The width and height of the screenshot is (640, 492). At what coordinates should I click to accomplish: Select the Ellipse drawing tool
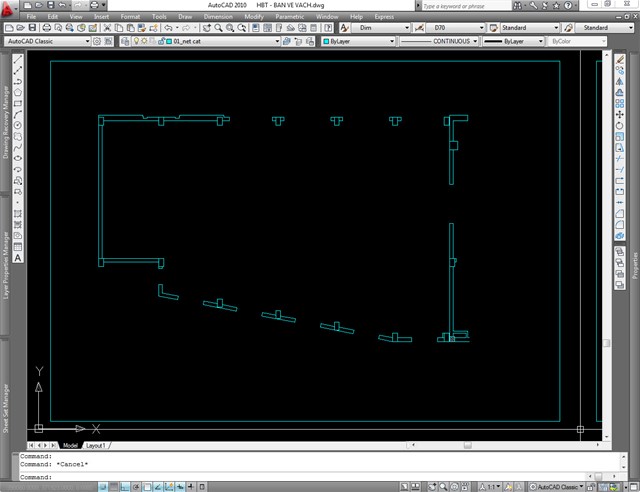18,158
